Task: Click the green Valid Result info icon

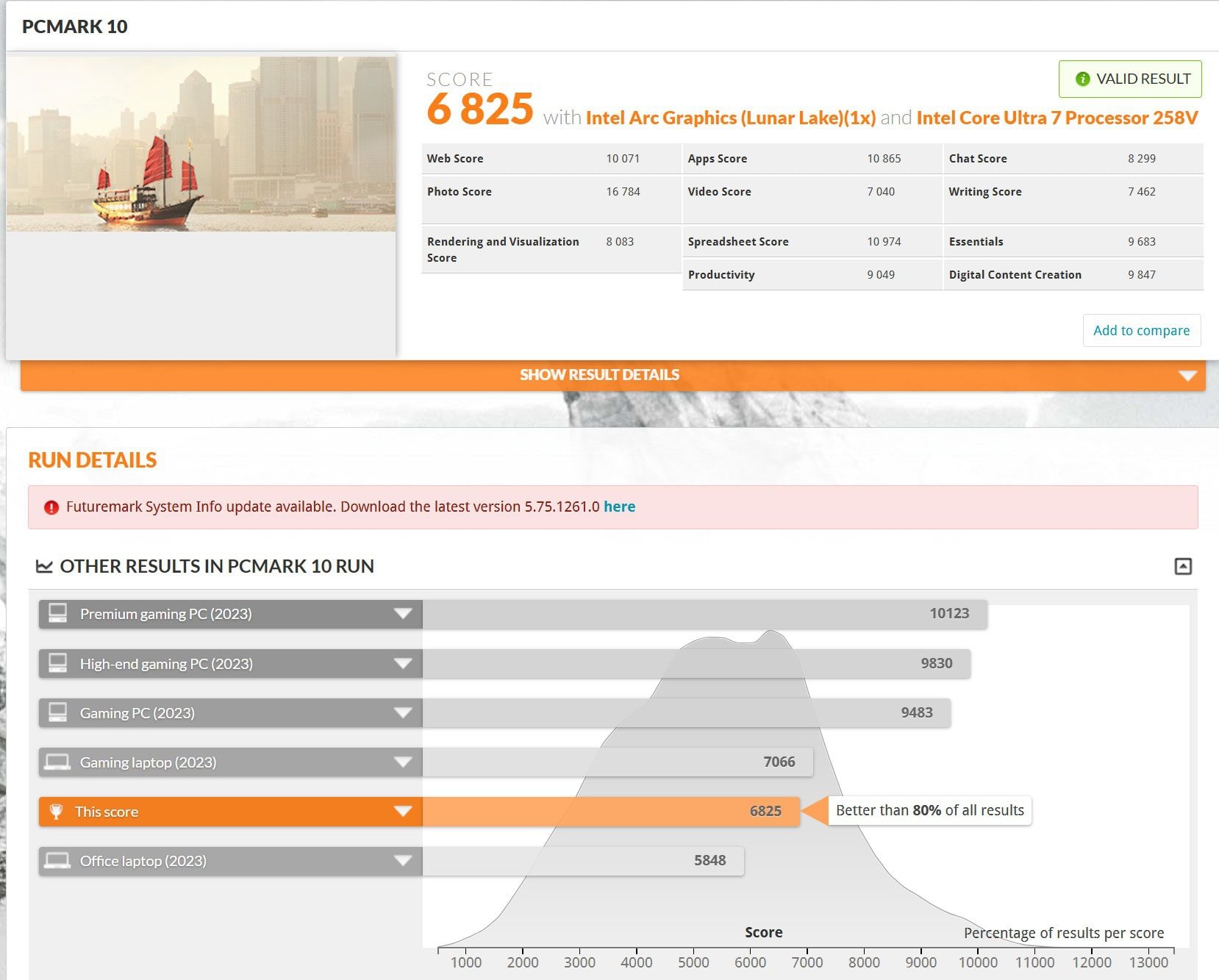Action: tap(1082, 79)
